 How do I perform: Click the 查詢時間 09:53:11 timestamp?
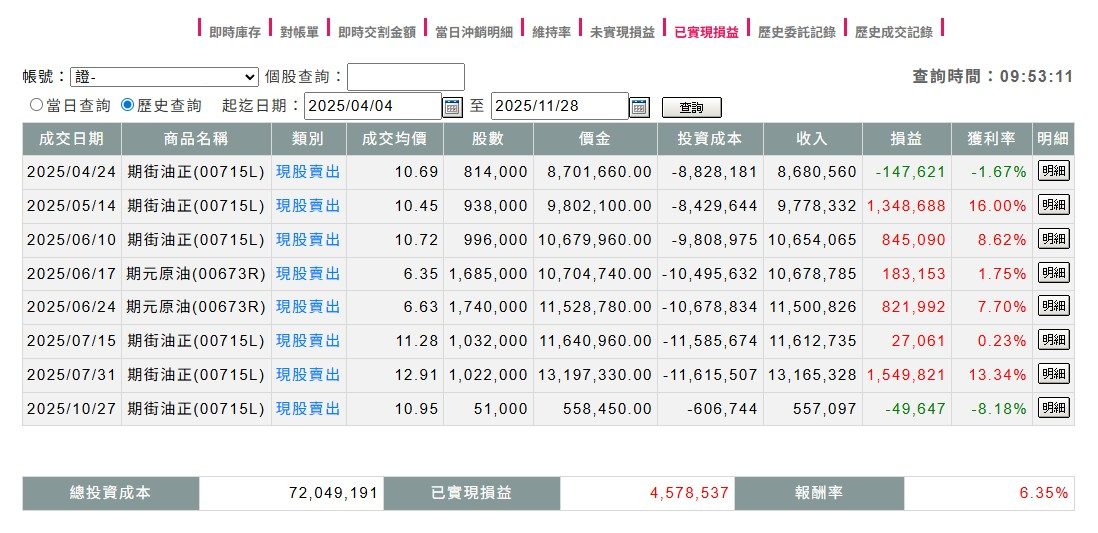click(x=992, y=76)
